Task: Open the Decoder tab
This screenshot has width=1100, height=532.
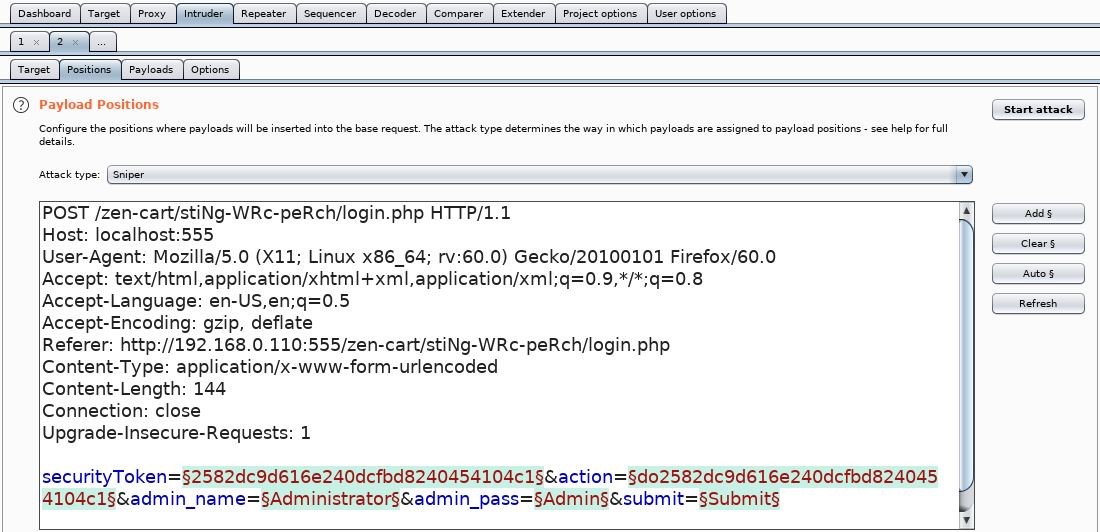Action: [x=395, y=14]
